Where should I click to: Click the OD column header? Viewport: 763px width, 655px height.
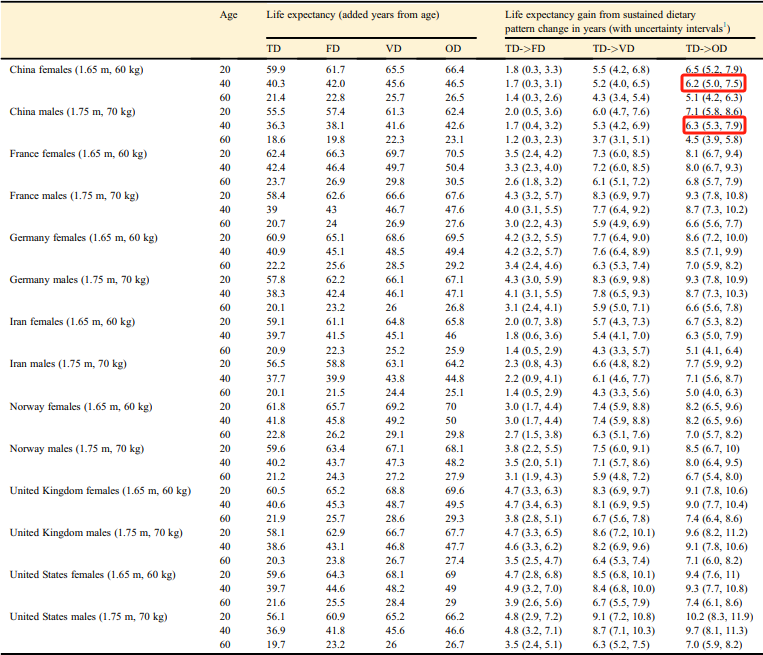click(453, 49)
